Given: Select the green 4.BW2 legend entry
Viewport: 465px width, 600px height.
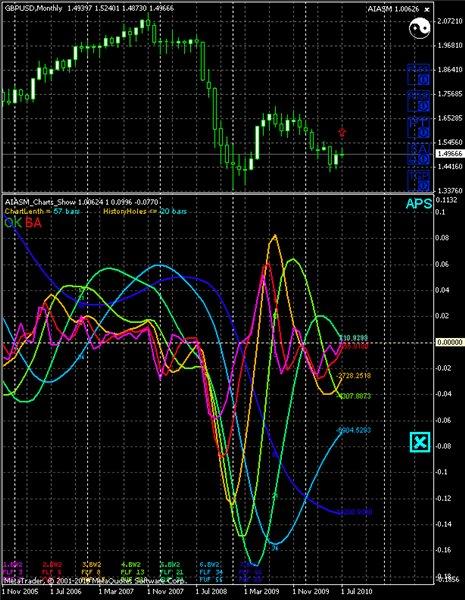Looking at the screenshot, I should [x=131, y=564].
